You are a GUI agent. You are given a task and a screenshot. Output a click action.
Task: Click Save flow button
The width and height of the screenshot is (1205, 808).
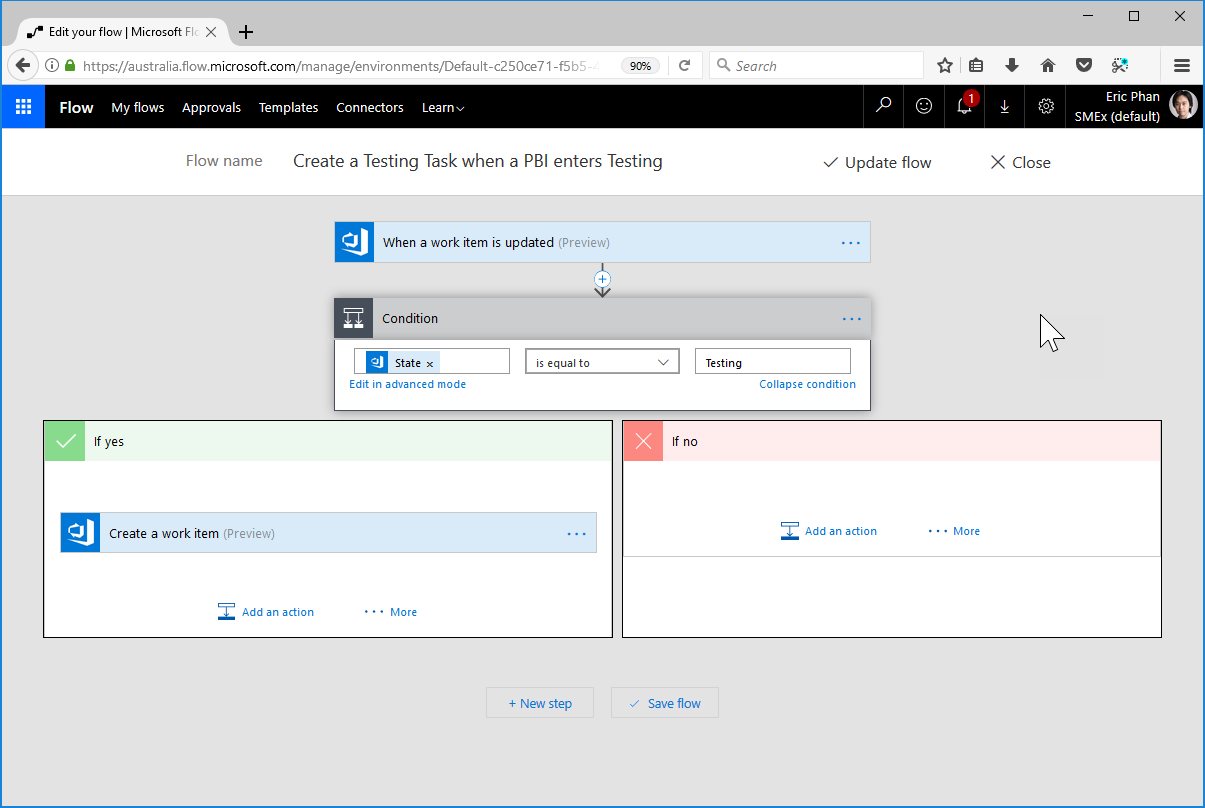point(665,703)
